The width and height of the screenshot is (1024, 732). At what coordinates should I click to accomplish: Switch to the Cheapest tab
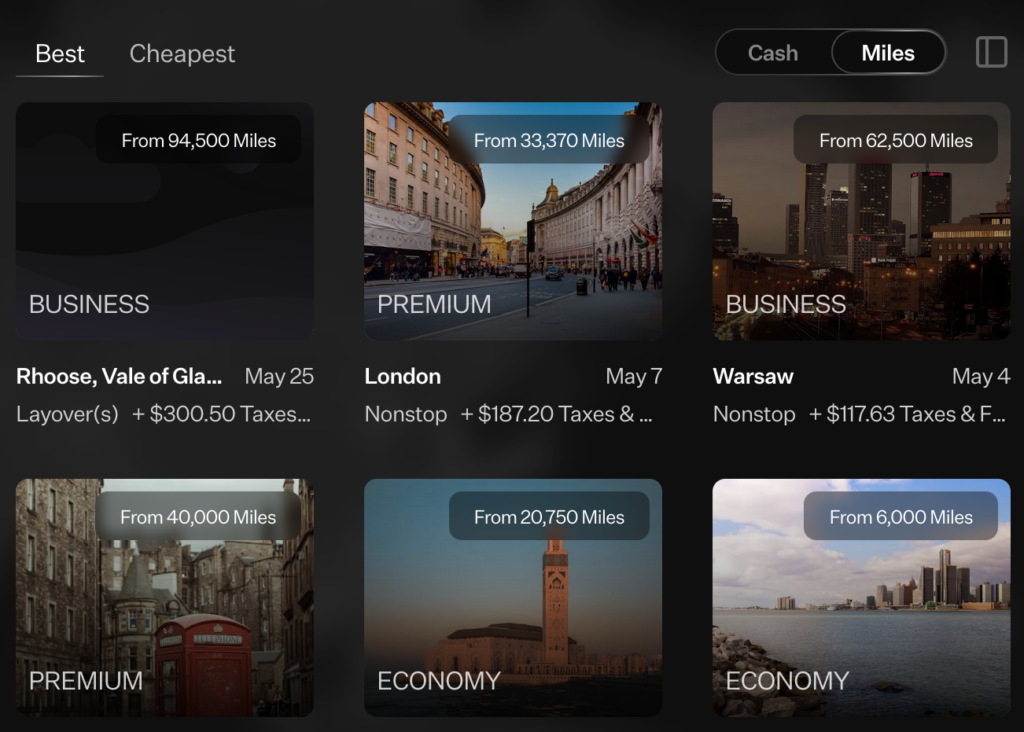coord(182,54)
